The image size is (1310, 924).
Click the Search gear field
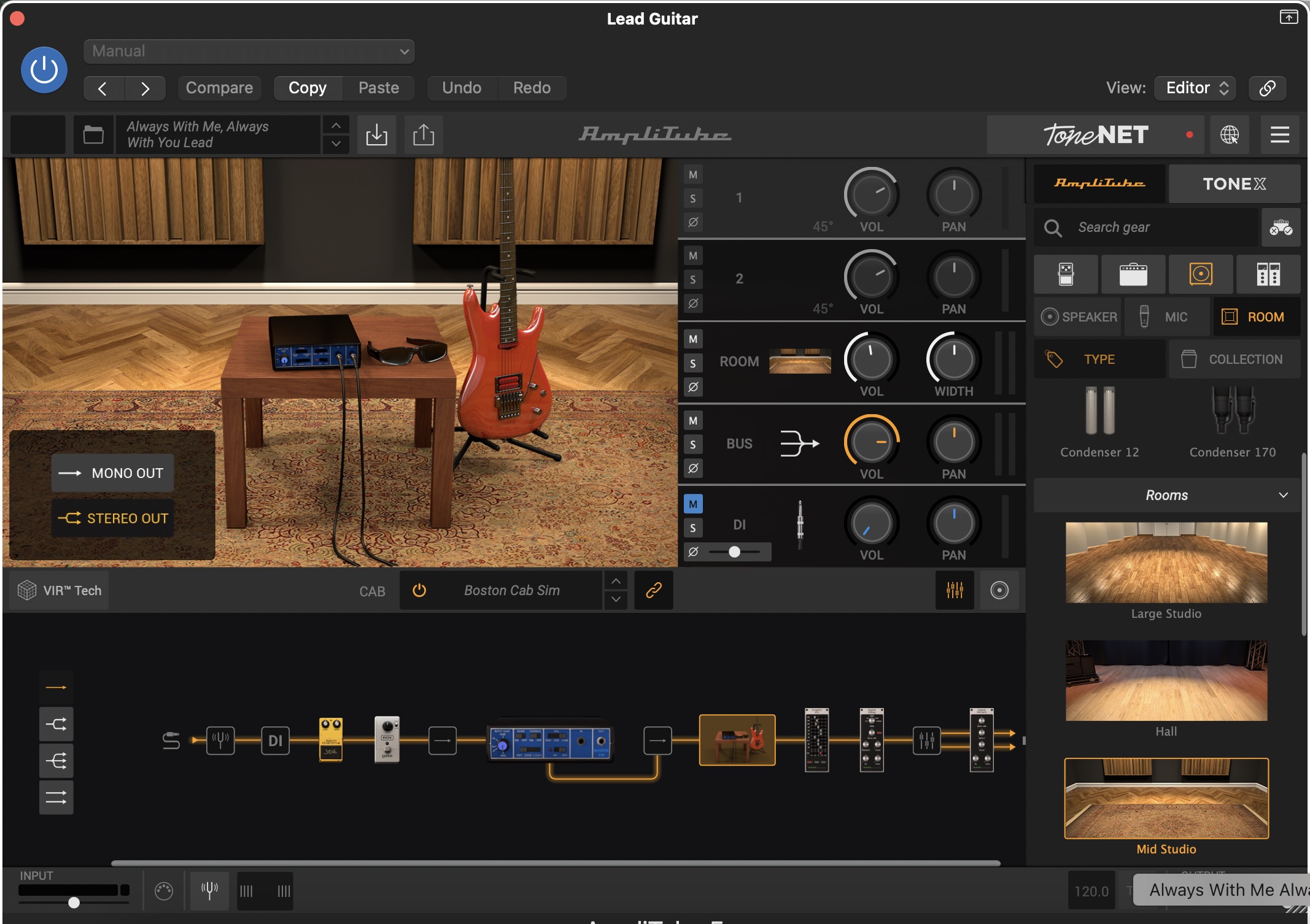pyautogui.click(x=1146, y=228)
